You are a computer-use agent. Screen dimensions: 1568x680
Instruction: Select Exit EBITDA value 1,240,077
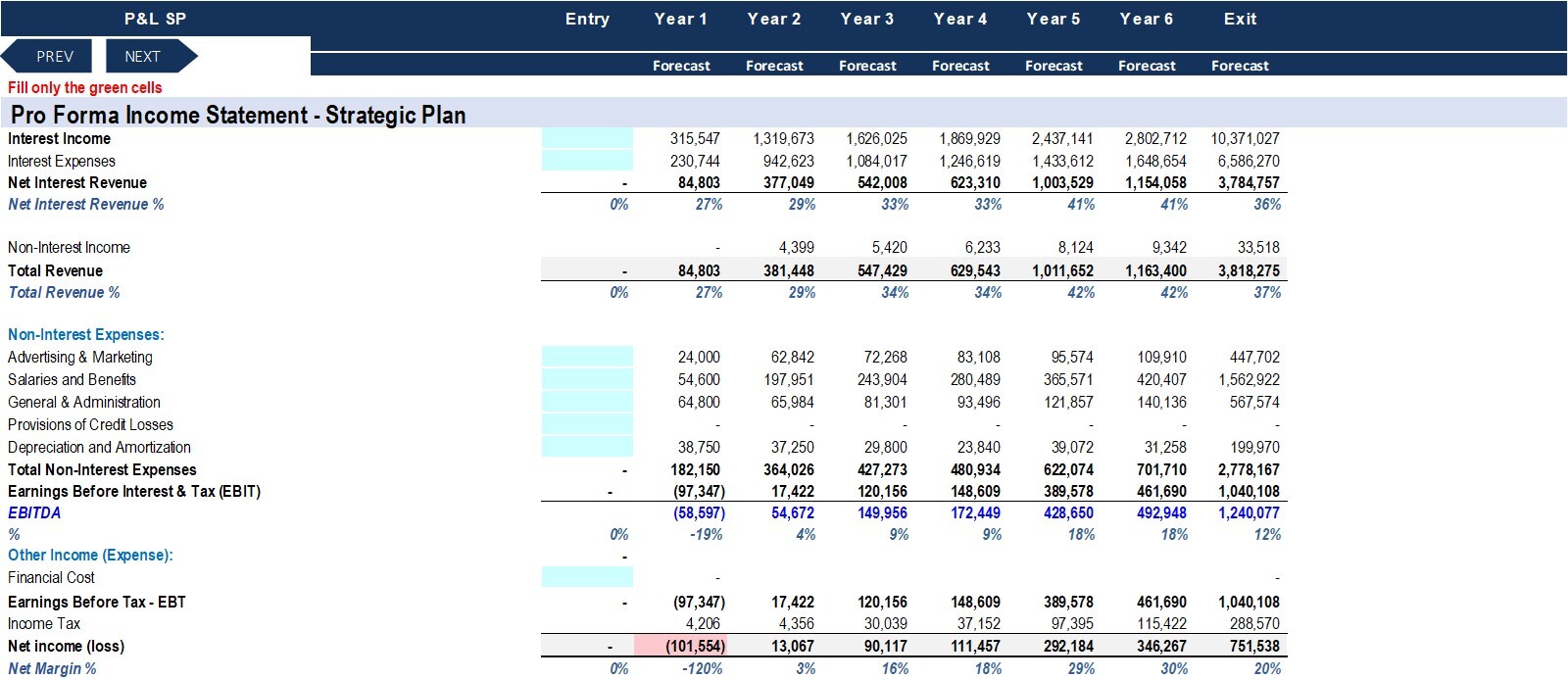[1249, 512]
